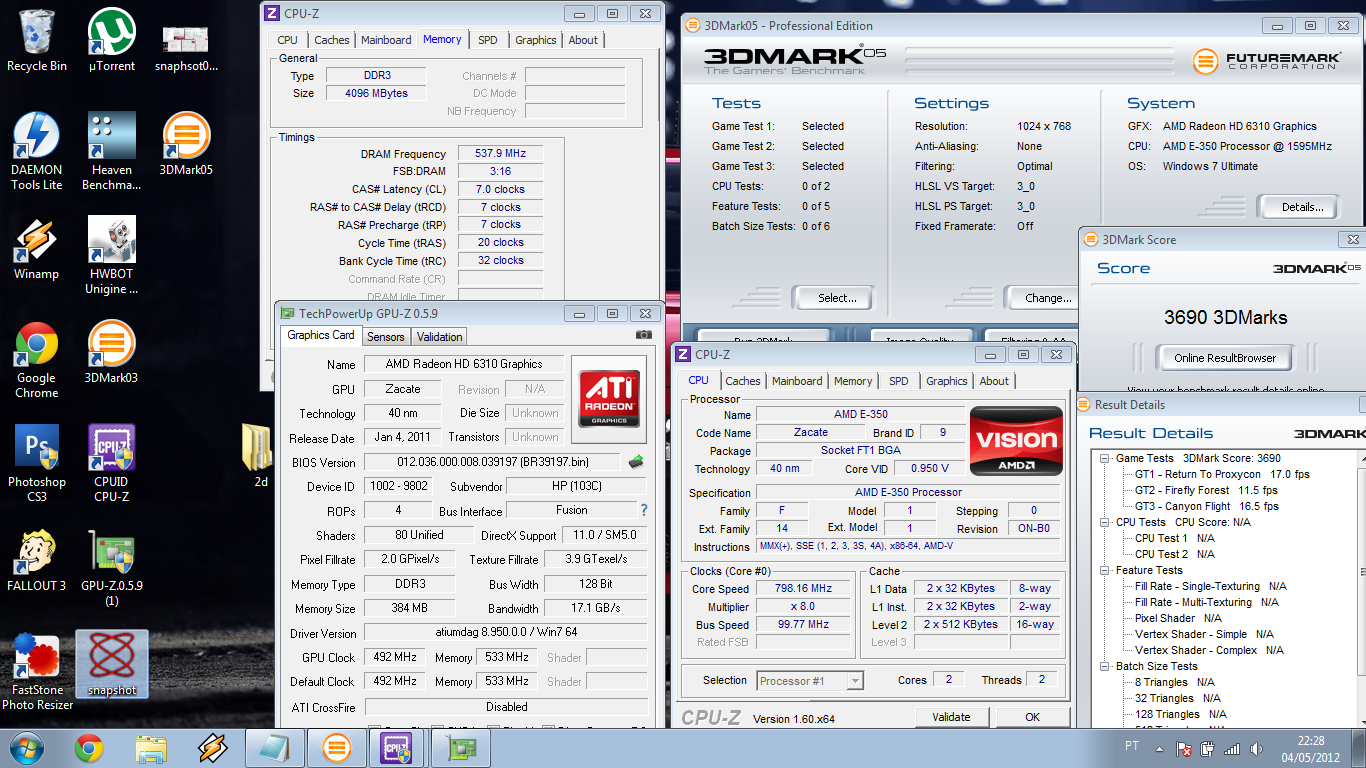Select FastStone Photo Resizer desktop icon

pos(37,672)
